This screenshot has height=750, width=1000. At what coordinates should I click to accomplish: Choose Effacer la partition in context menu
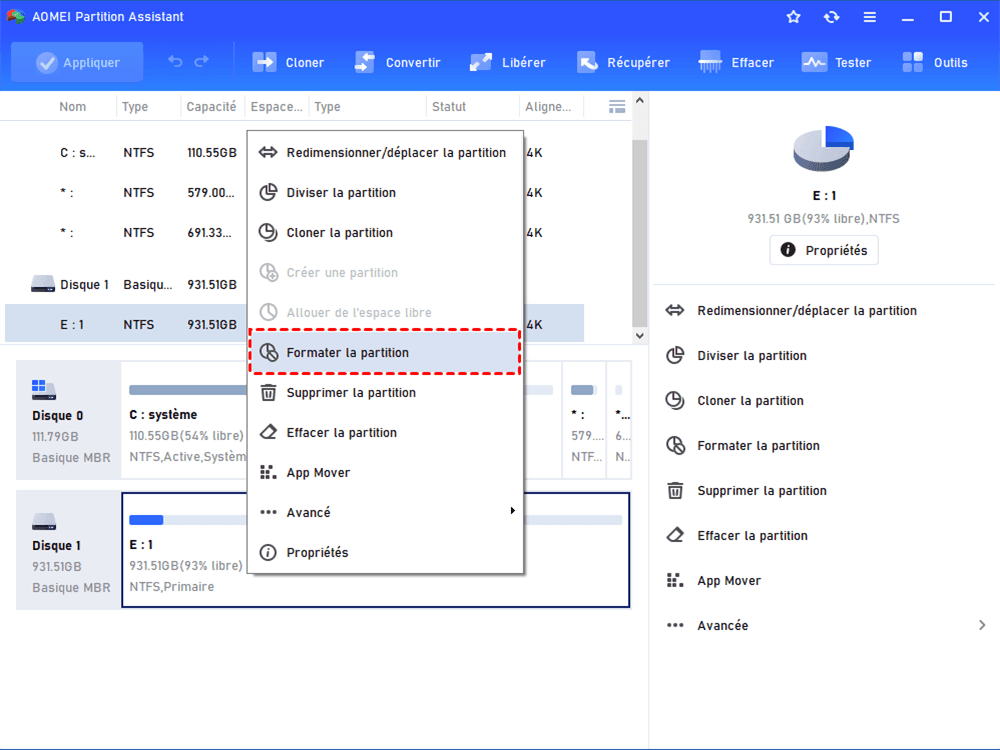click(x=385, y=433)
